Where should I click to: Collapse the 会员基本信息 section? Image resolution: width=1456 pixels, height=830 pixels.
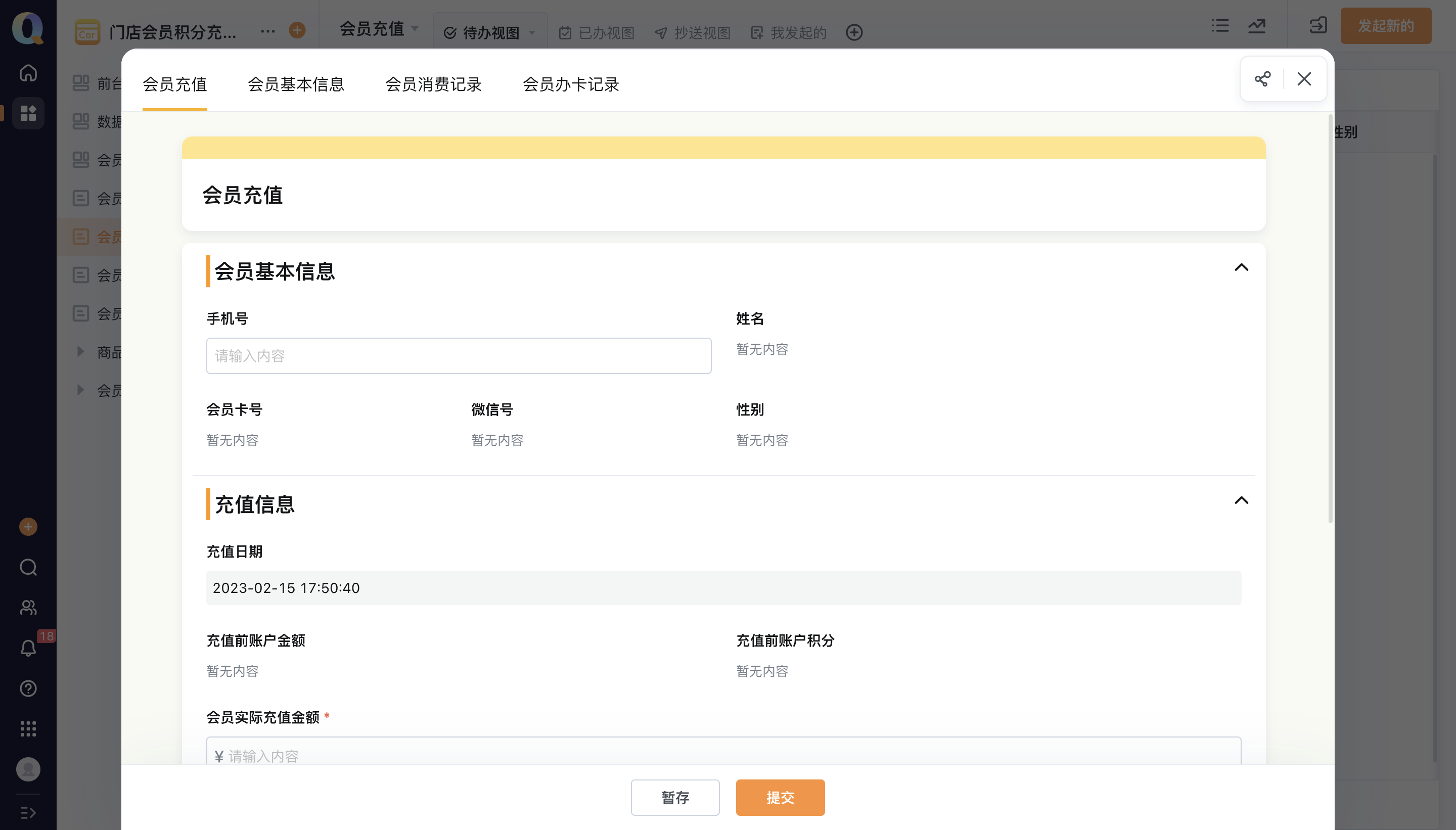click(1241, 267)
